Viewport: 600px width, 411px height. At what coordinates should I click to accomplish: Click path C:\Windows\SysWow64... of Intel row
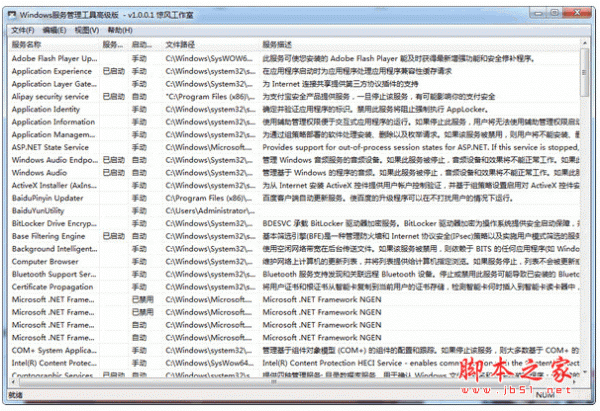coord(209,363)
